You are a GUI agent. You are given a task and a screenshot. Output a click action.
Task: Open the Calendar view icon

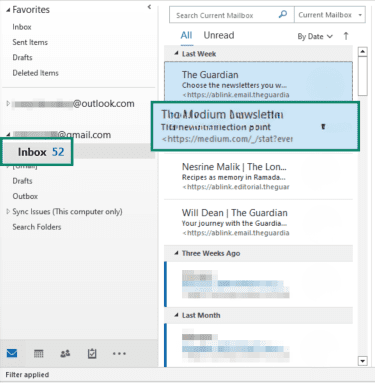point(39,353)
